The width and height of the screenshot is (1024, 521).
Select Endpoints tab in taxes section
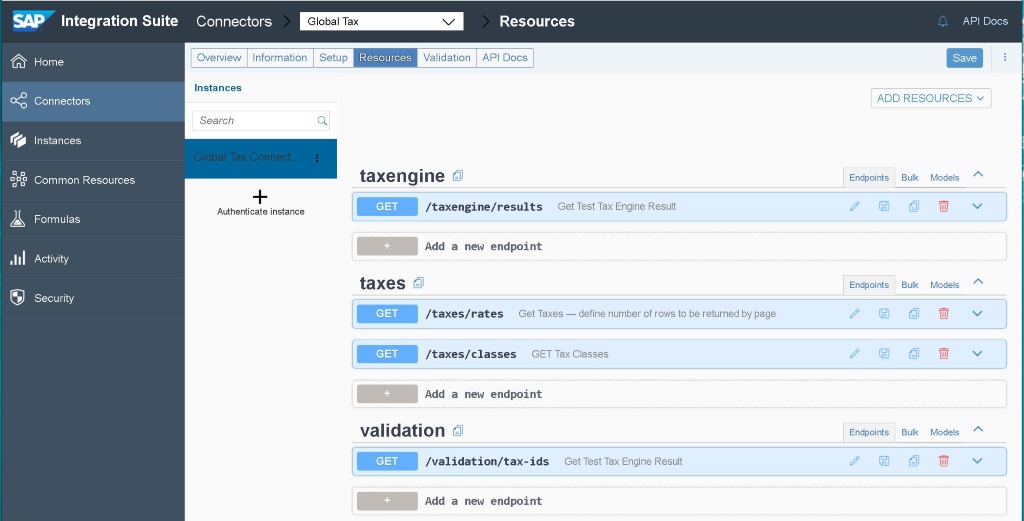869,285
